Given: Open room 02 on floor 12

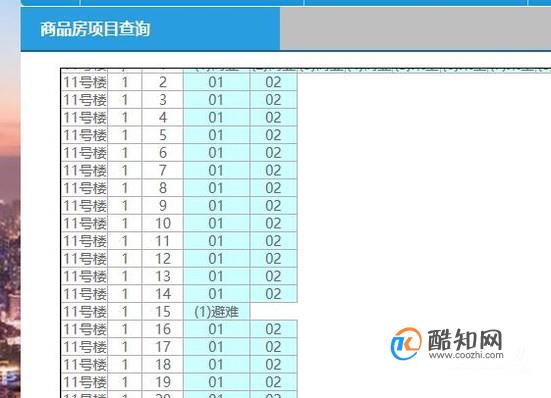Looking at the screenshot, I should click(273, 259).
